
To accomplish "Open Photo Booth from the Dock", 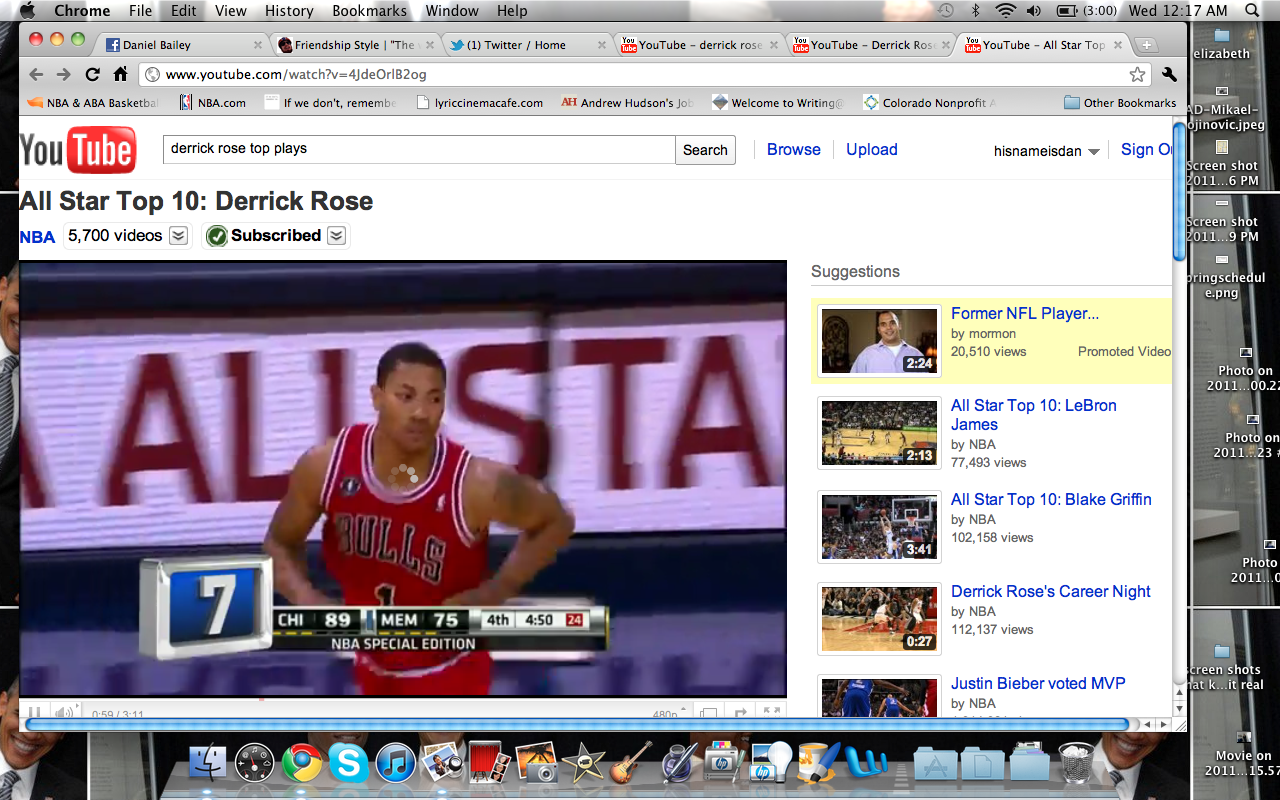I will 489,764.
